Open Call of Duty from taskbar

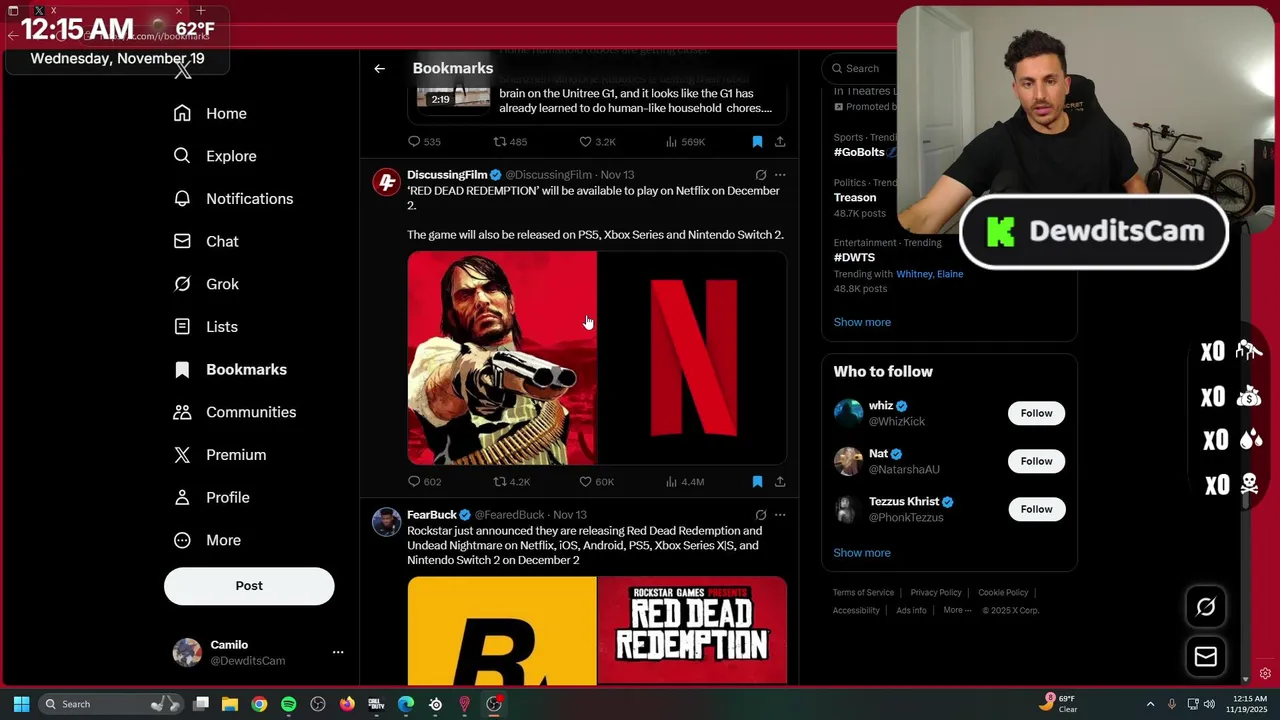click(x=376, y=704)
